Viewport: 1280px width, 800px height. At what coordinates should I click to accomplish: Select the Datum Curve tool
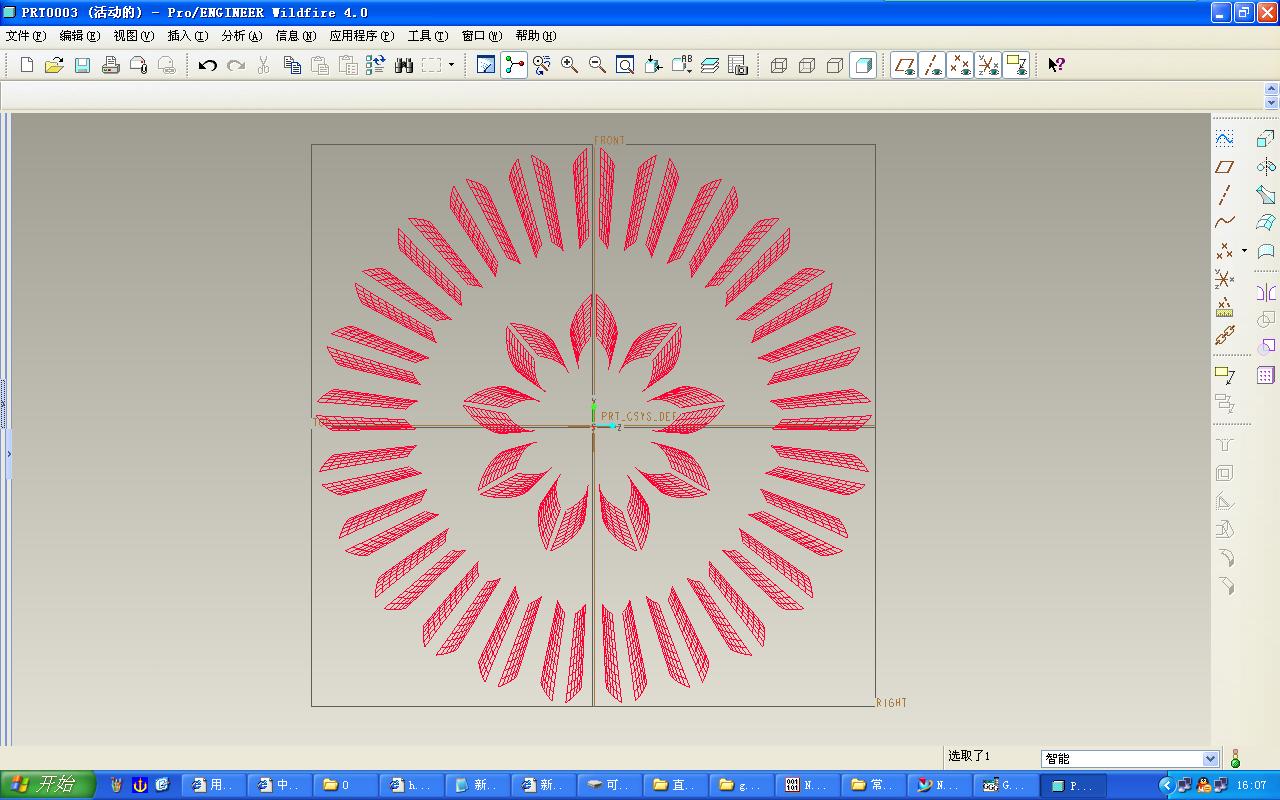click(1225, 222)
